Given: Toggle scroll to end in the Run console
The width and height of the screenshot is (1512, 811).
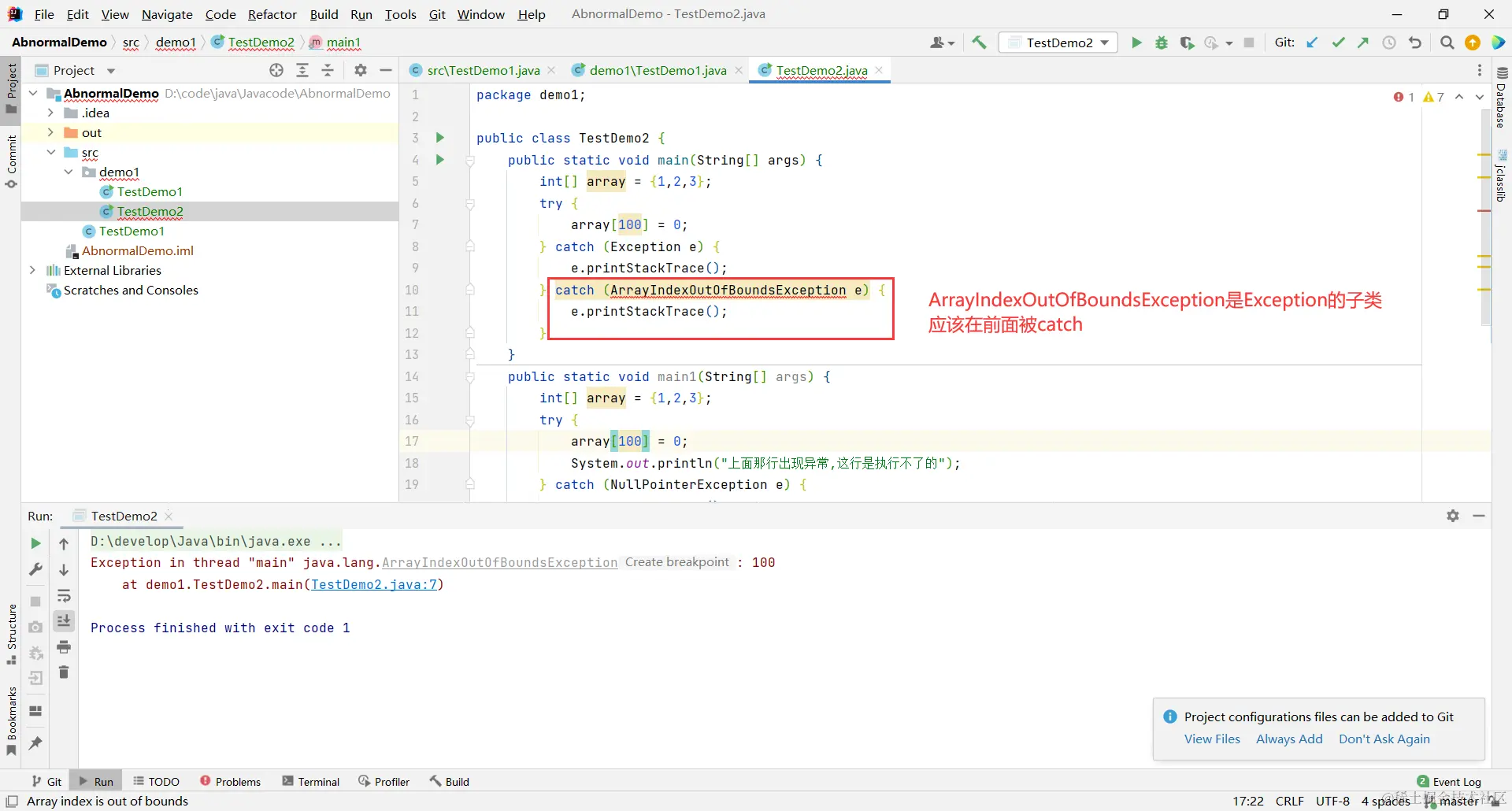Looking at the screenshot, I should (x=64, y=620).
